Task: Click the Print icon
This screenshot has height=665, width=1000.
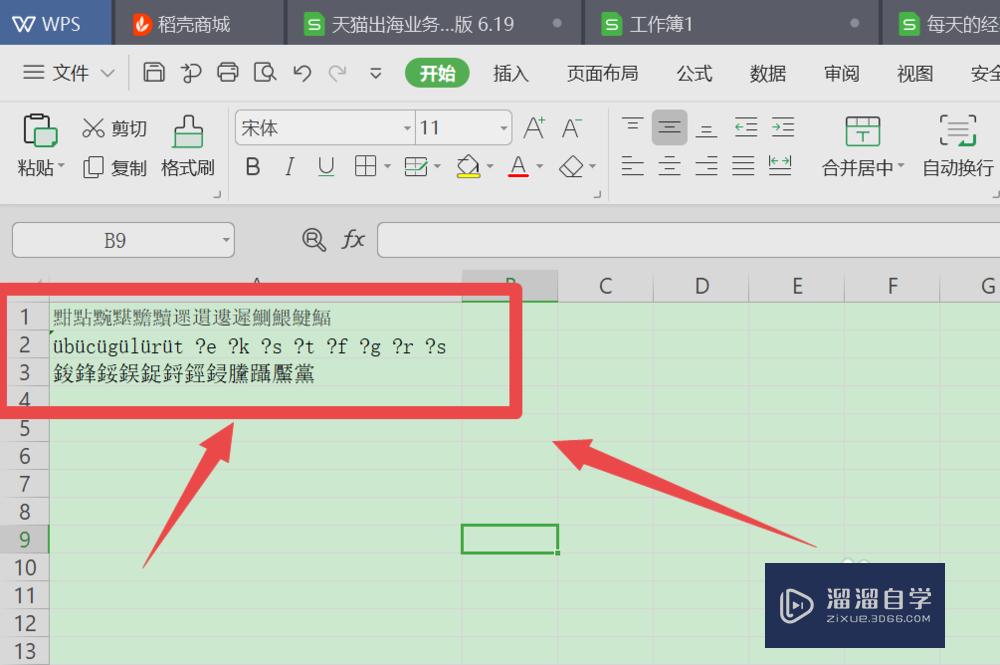Action: 228,72
